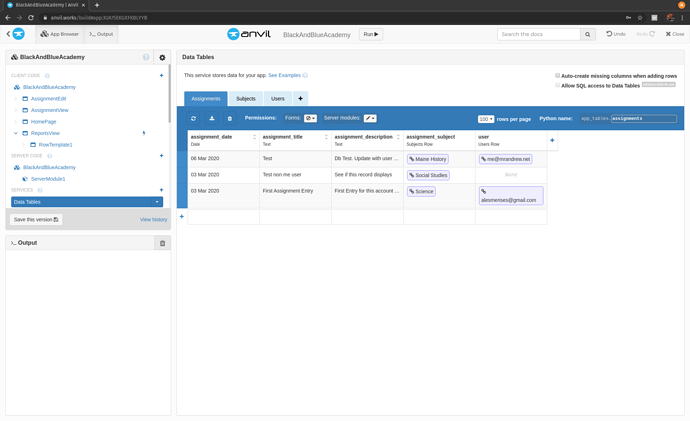The image size is (690, 421).
Task: Open Data Tables service dropdown arrow
Action: [x=157, y=202]
